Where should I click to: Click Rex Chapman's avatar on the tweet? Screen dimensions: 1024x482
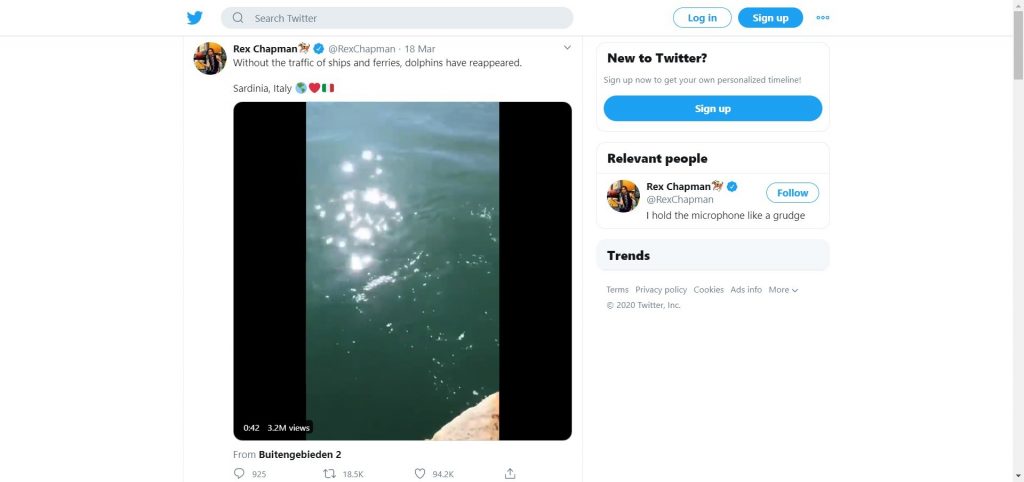(209, 58)
